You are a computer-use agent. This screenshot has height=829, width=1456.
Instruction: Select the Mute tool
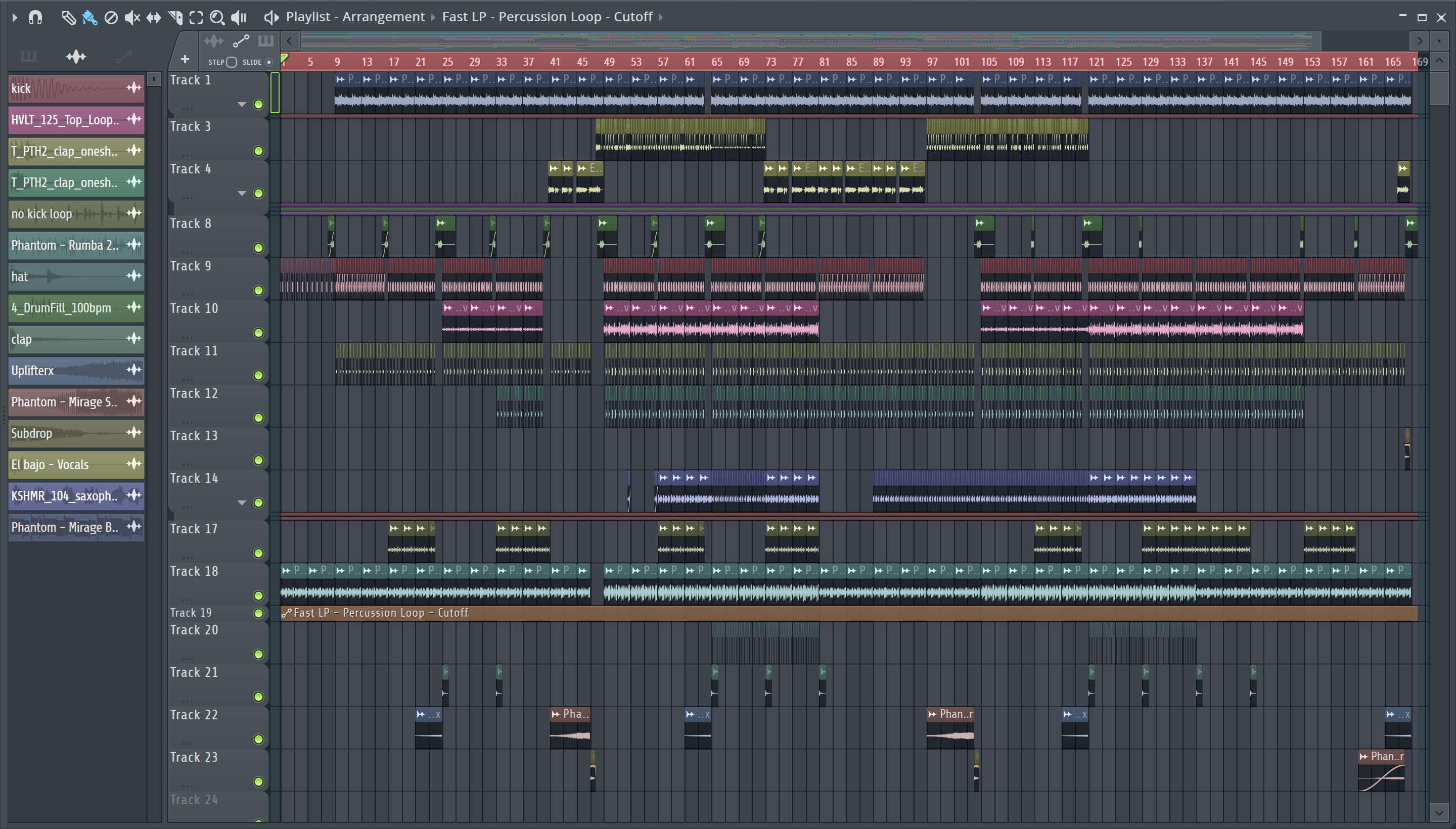(x=132, y=17)
